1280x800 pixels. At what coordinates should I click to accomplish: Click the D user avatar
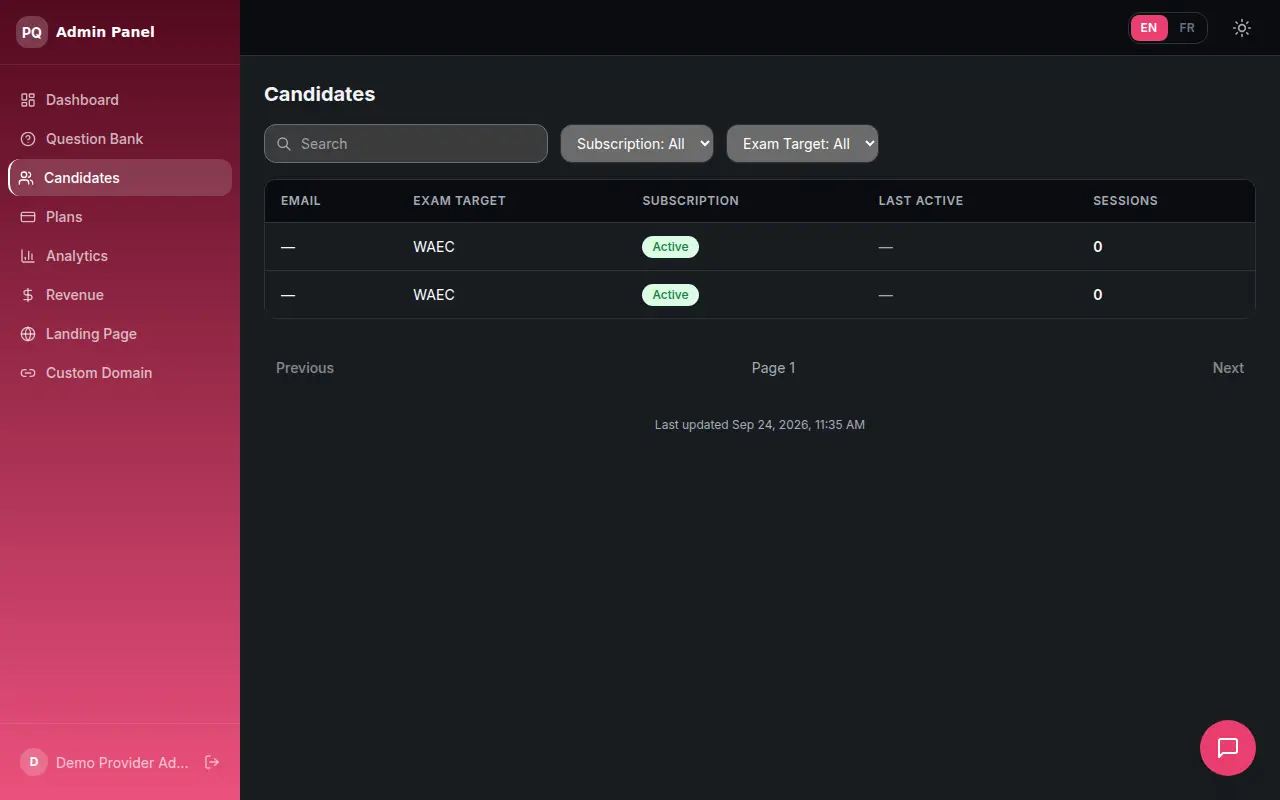(x=34, y=762)
